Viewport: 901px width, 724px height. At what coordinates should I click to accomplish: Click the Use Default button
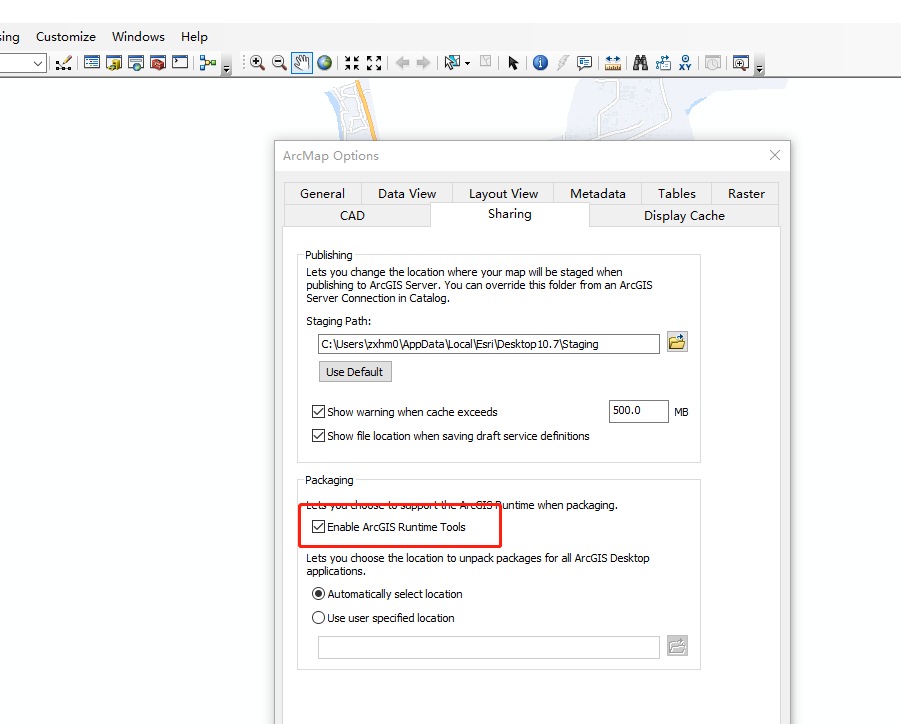pyautogui.click(x=355, y=371)
